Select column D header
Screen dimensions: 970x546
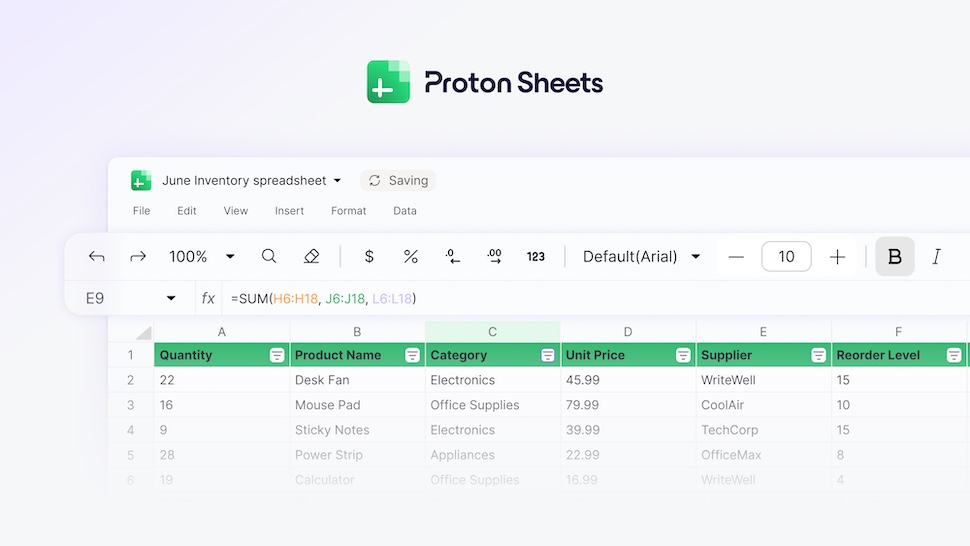pyautogui.click(x=628, y=332)
